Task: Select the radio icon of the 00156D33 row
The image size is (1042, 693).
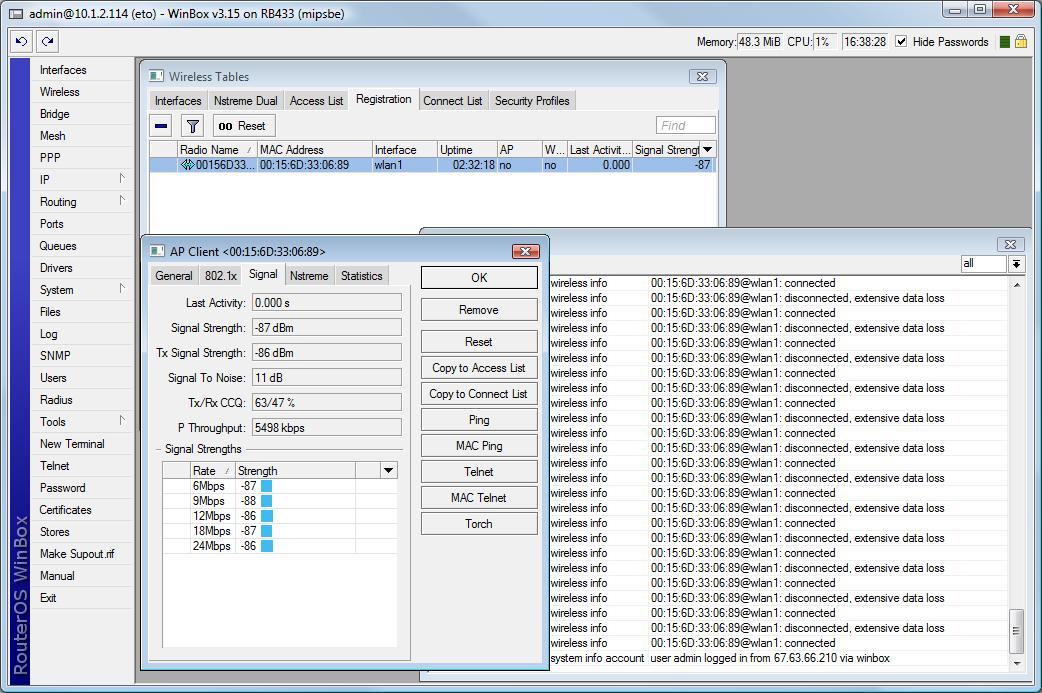Action: coord(187,165)
